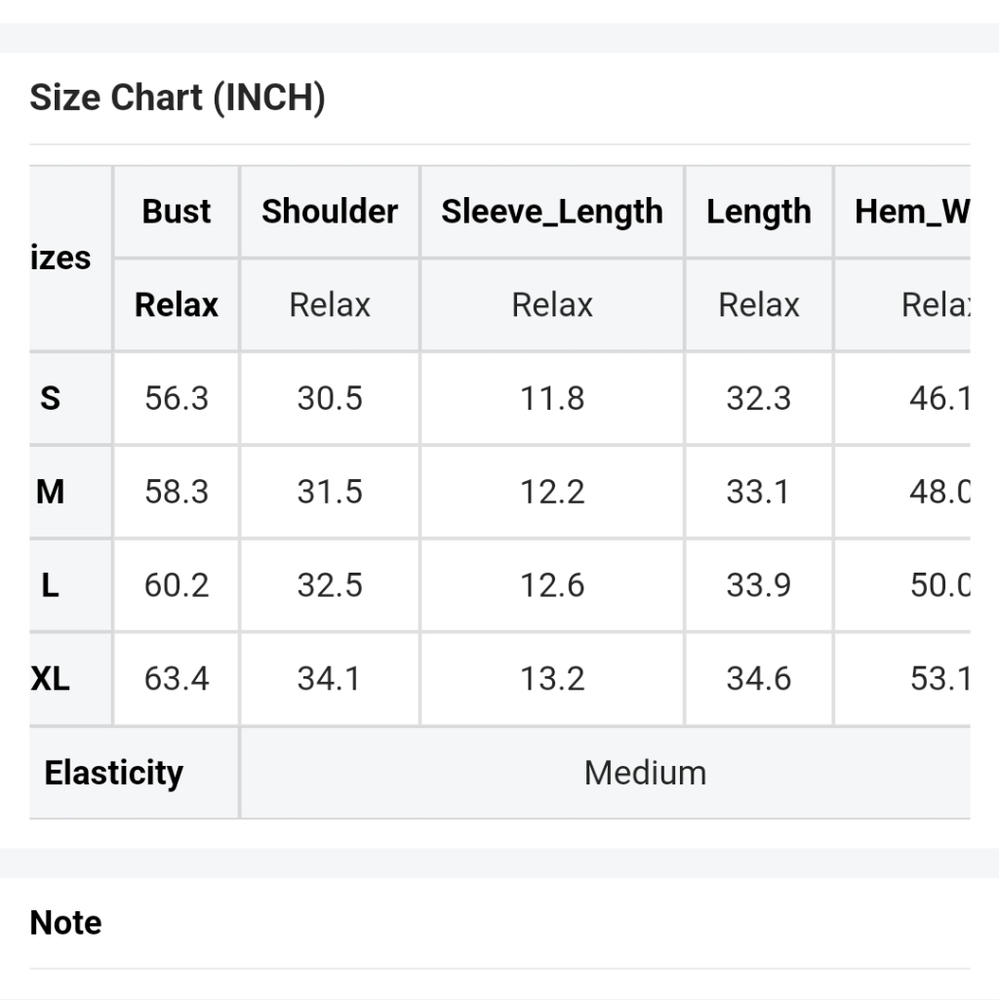Screen dimensions: 999x1000
Task: Click the Length value 34.6 for XL
Action: tap(759, 679)
